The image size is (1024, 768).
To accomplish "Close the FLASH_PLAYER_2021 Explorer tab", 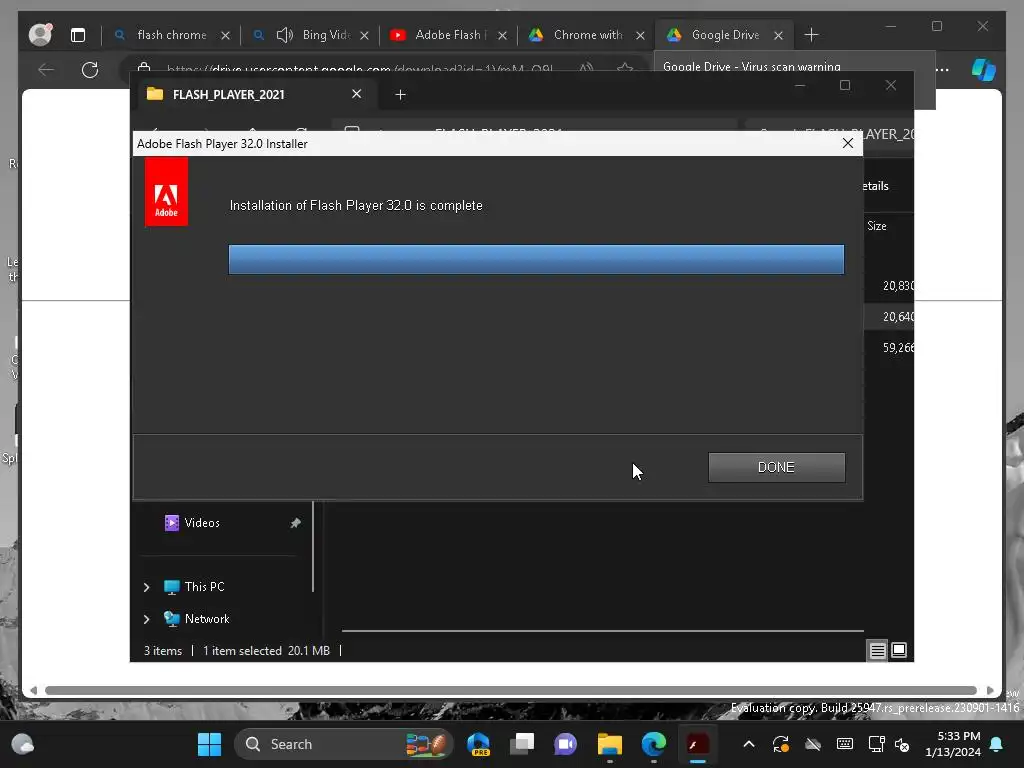I will coord(357,94).
